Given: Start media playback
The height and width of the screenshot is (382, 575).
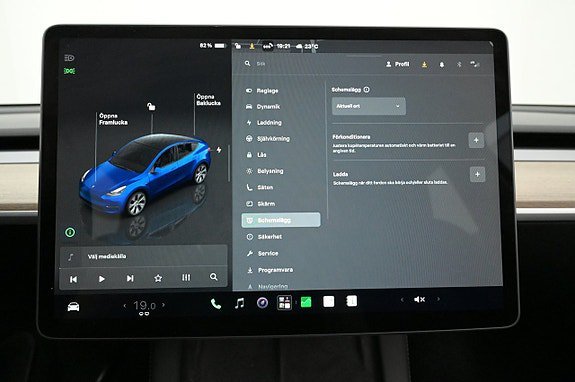Looking at the screenshot, I should click(102, 279).
